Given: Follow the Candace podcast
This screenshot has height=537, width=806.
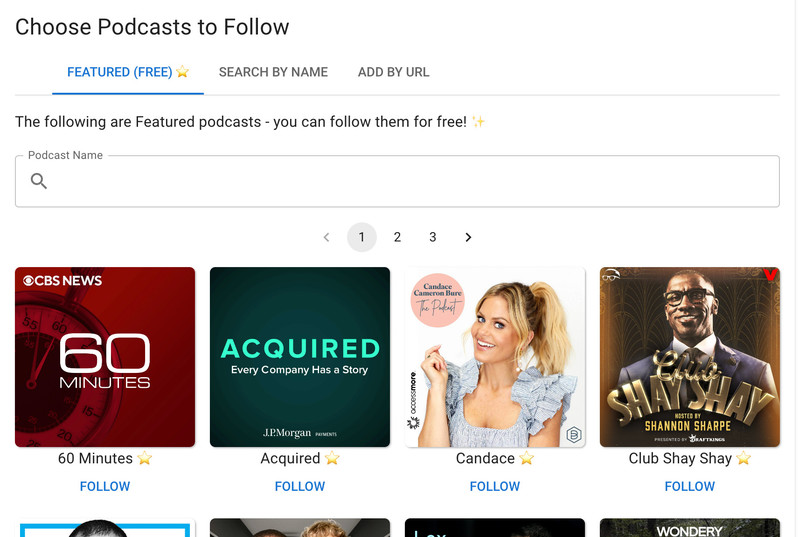Looking at the screenshot, I should pyautogui.click(x=495, y=486).
